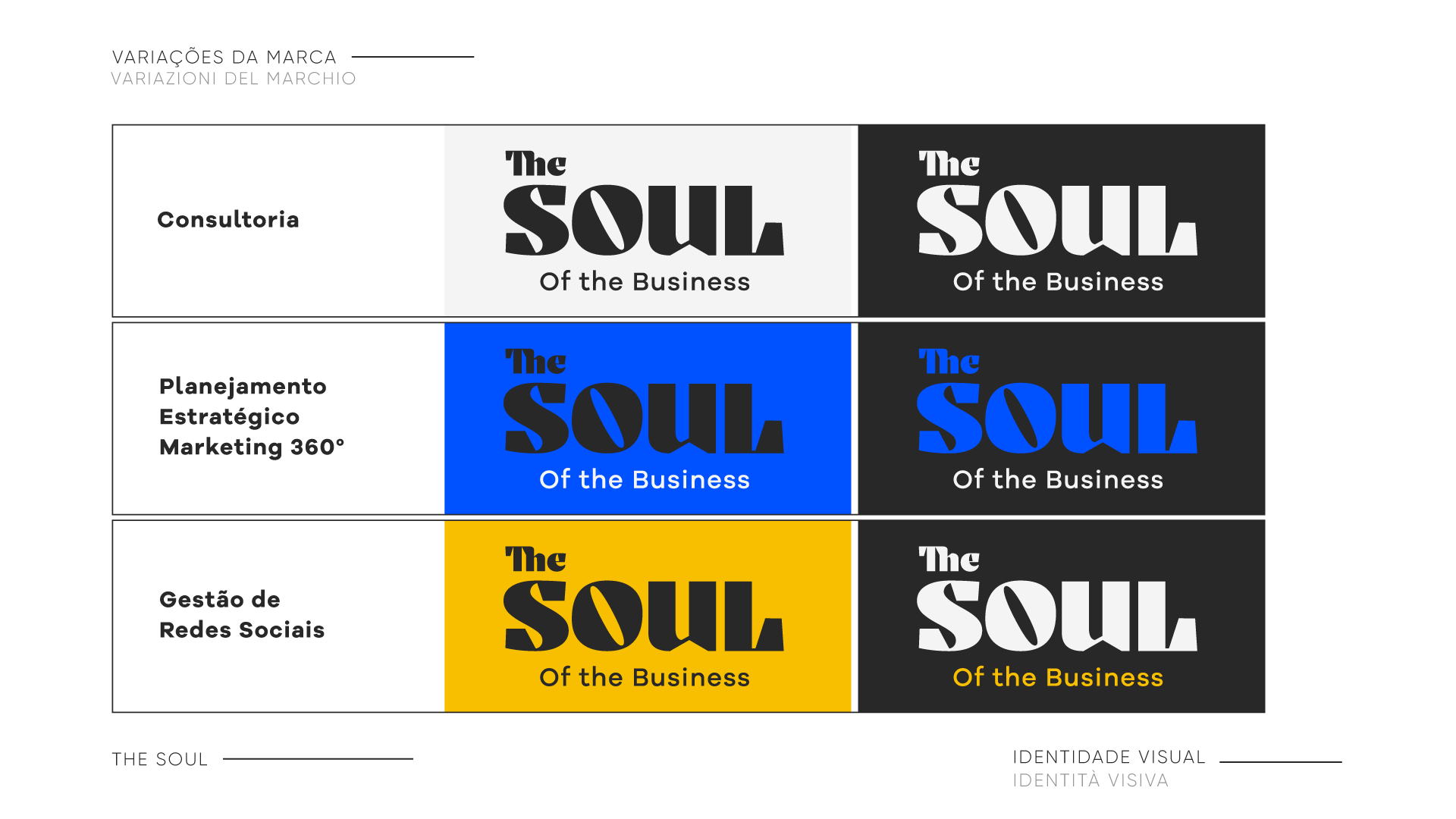Click yellow 'Of the Business' tagline
Screen dimensions: 1456x819
pyautogui.click(x=1058, y=677)
